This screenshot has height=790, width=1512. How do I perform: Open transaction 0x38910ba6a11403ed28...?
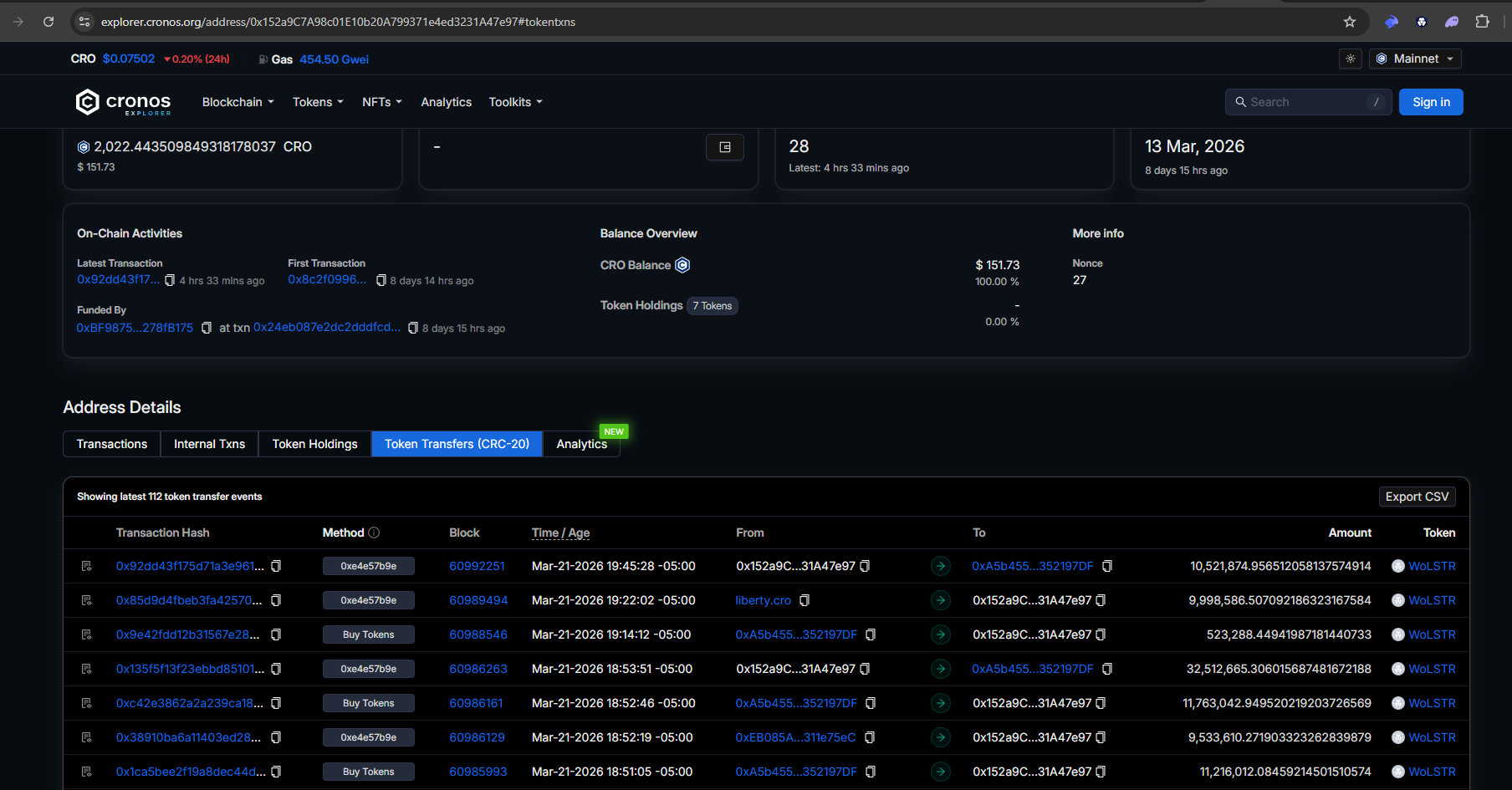[189, 737]
